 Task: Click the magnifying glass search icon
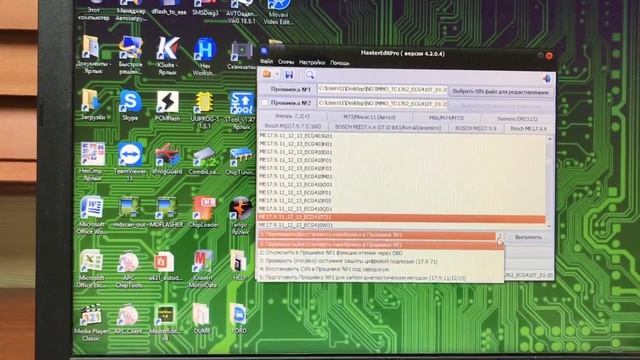point(310,75)
